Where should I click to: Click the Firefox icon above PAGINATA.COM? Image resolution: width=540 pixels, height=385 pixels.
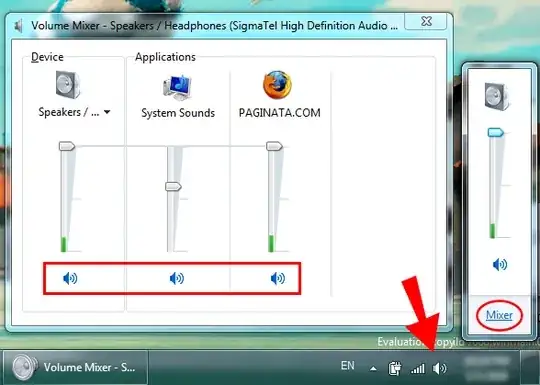point(277,85)
